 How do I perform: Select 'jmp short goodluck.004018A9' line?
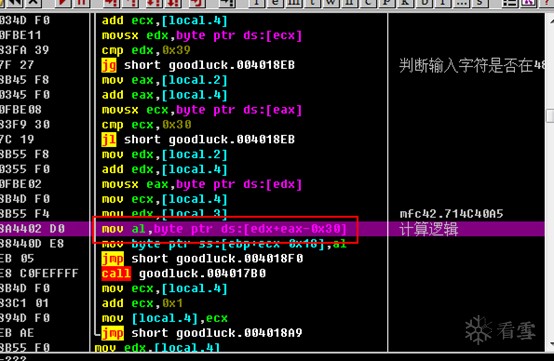click(202, 333)
